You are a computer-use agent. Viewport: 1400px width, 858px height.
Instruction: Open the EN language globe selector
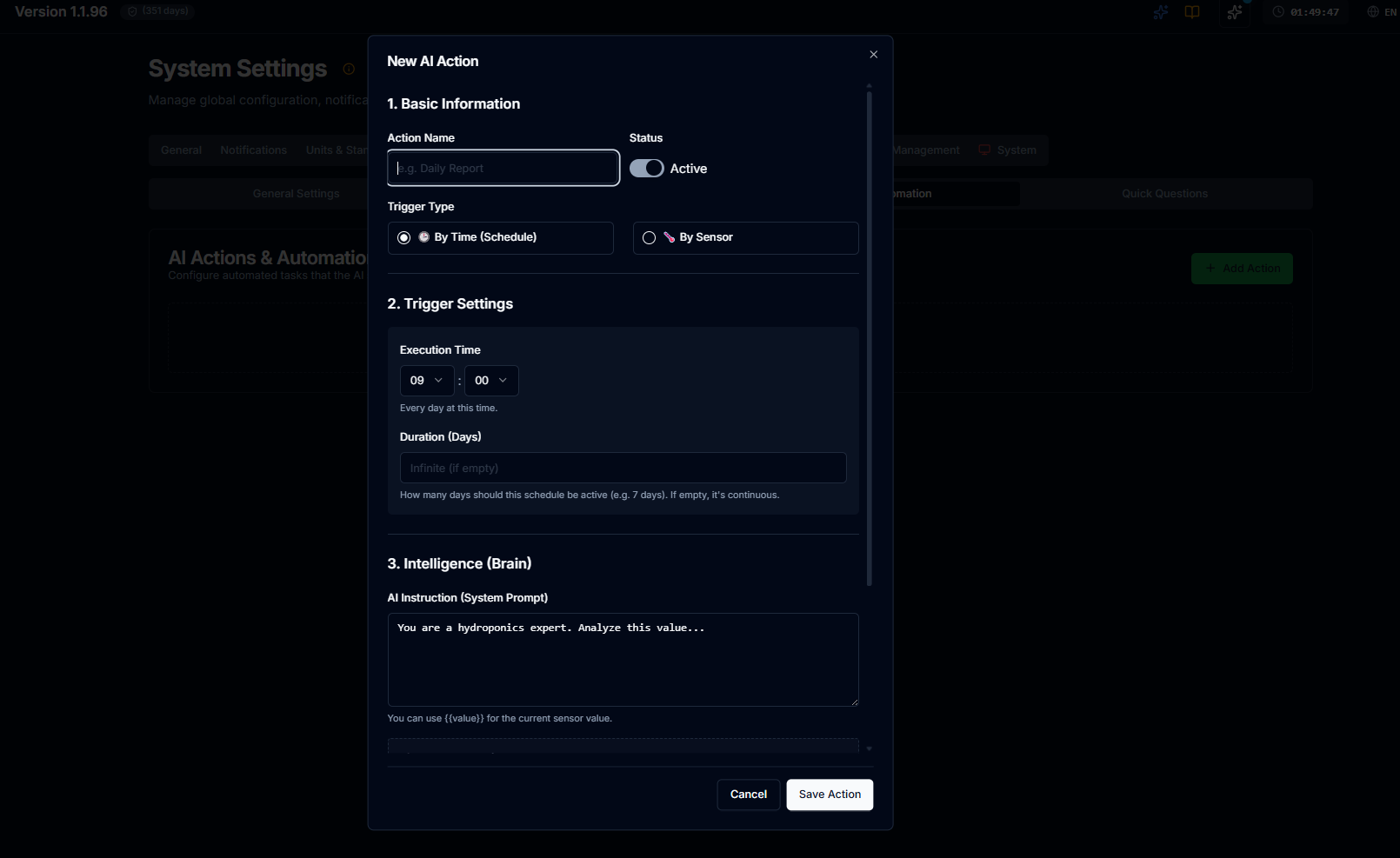(x=1381, y=12)
